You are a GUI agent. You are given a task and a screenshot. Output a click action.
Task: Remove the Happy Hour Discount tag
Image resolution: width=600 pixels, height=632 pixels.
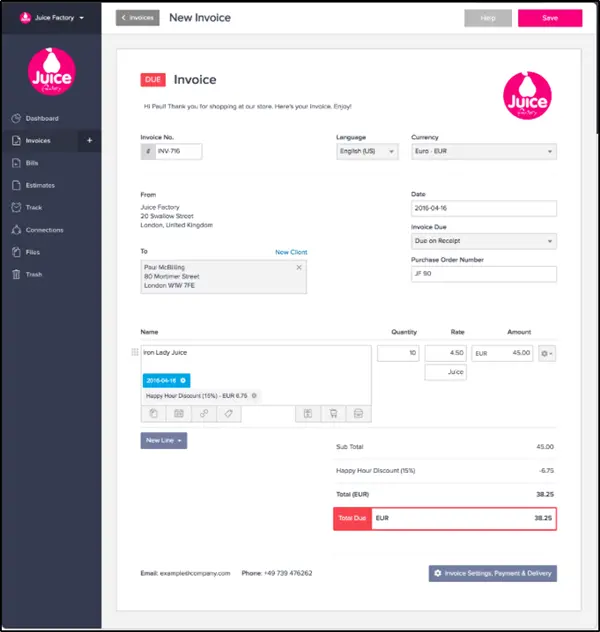tap(254, 396)
